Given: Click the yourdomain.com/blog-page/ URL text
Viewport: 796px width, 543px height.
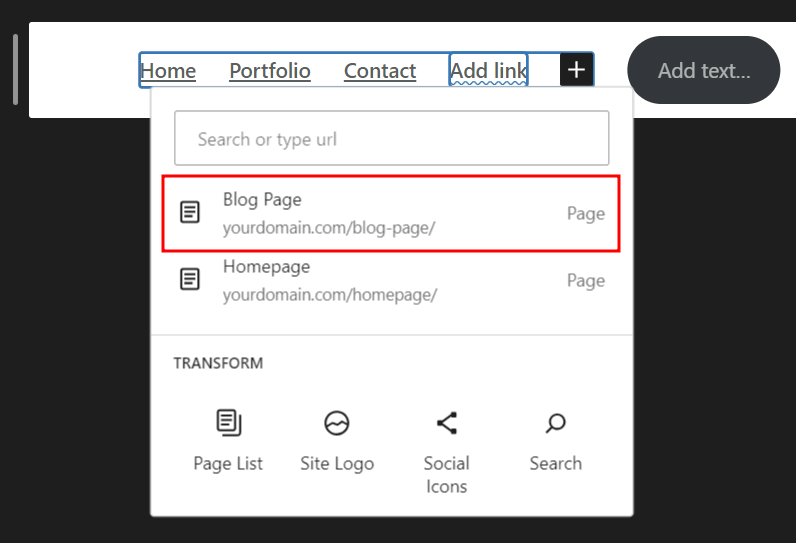Looking at the screenshot, I should coord(329,227).
